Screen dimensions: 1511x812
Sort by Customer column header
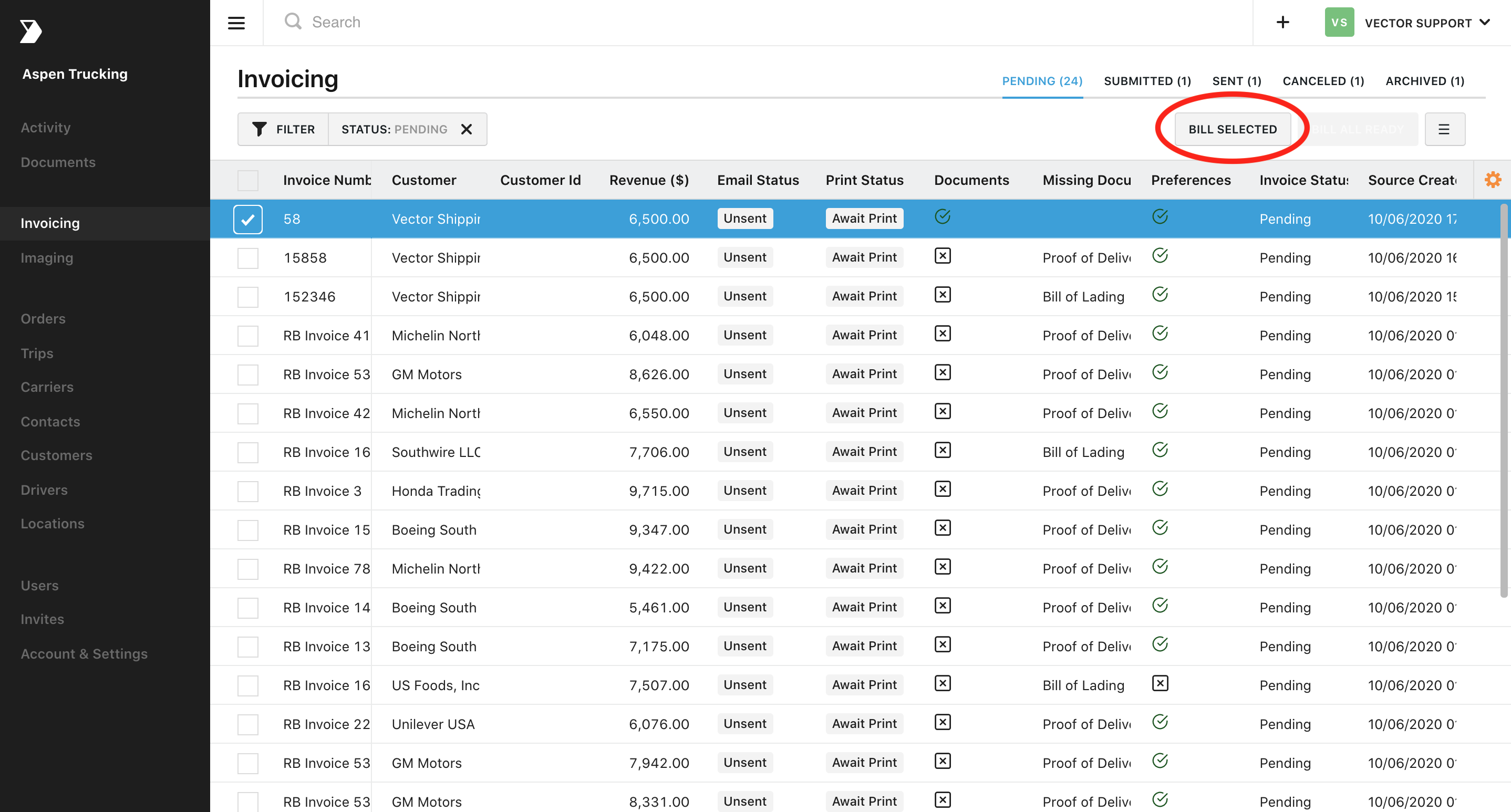point(424,180)
